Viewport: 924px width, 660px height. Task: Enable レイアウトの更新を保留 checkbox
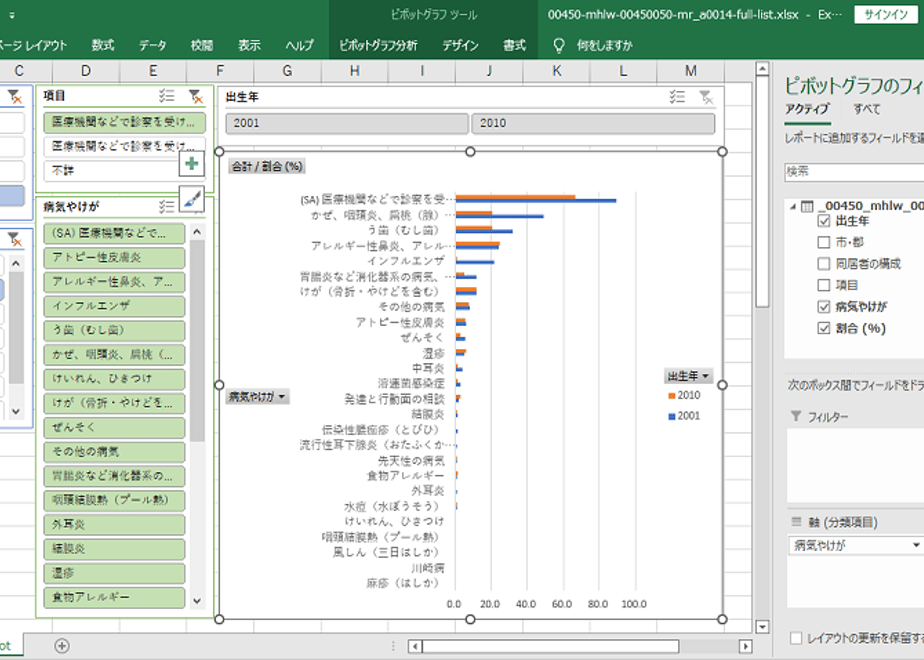pos(796,638)
